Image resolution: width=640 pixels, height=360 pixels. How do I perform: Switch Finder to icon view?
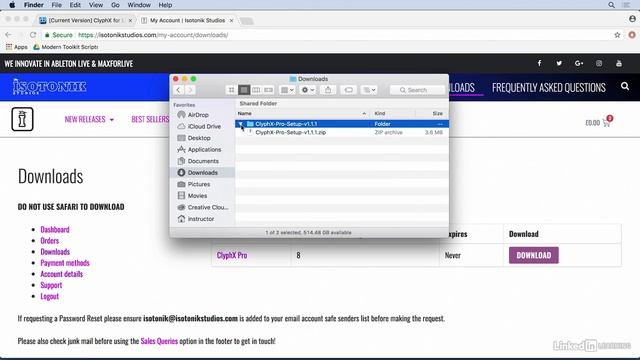coord(231,90)
